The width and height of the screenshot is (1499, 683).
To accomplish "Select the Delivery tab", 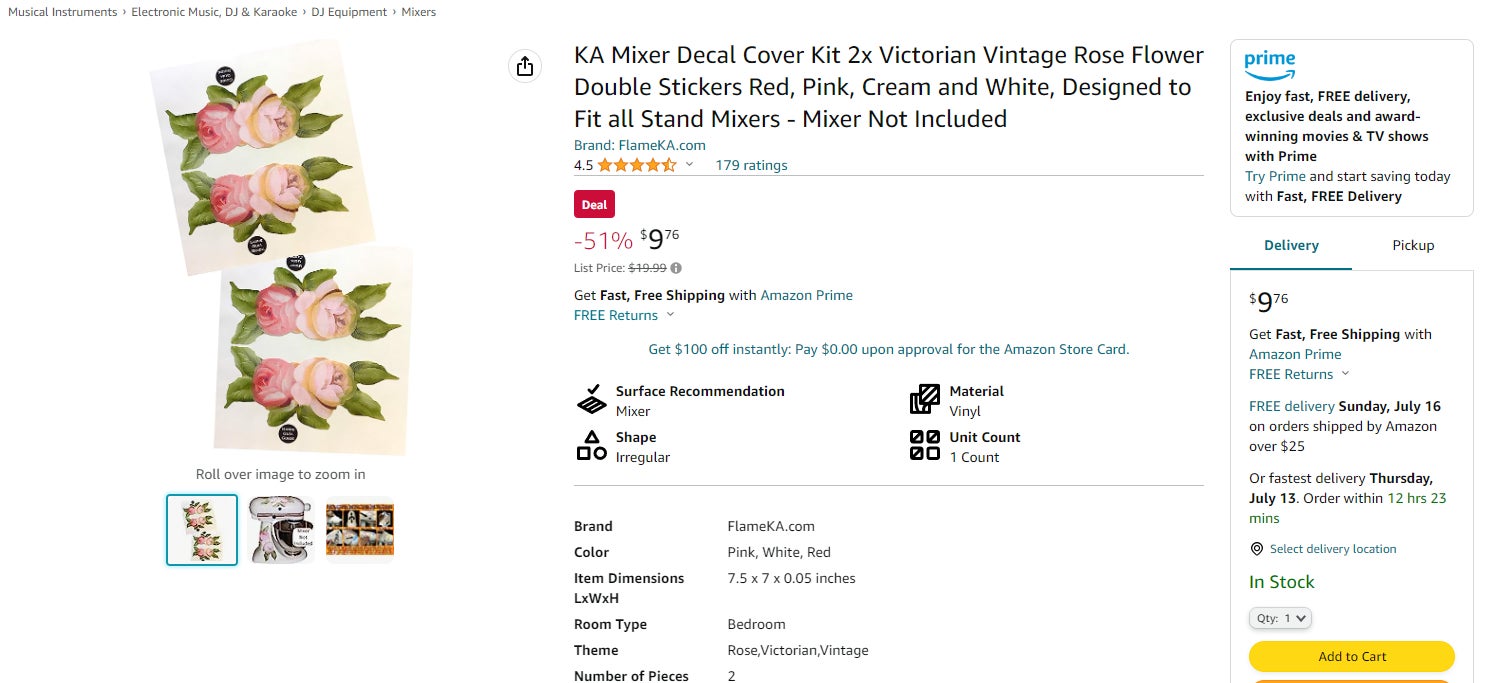I will tap(1290, 245).
